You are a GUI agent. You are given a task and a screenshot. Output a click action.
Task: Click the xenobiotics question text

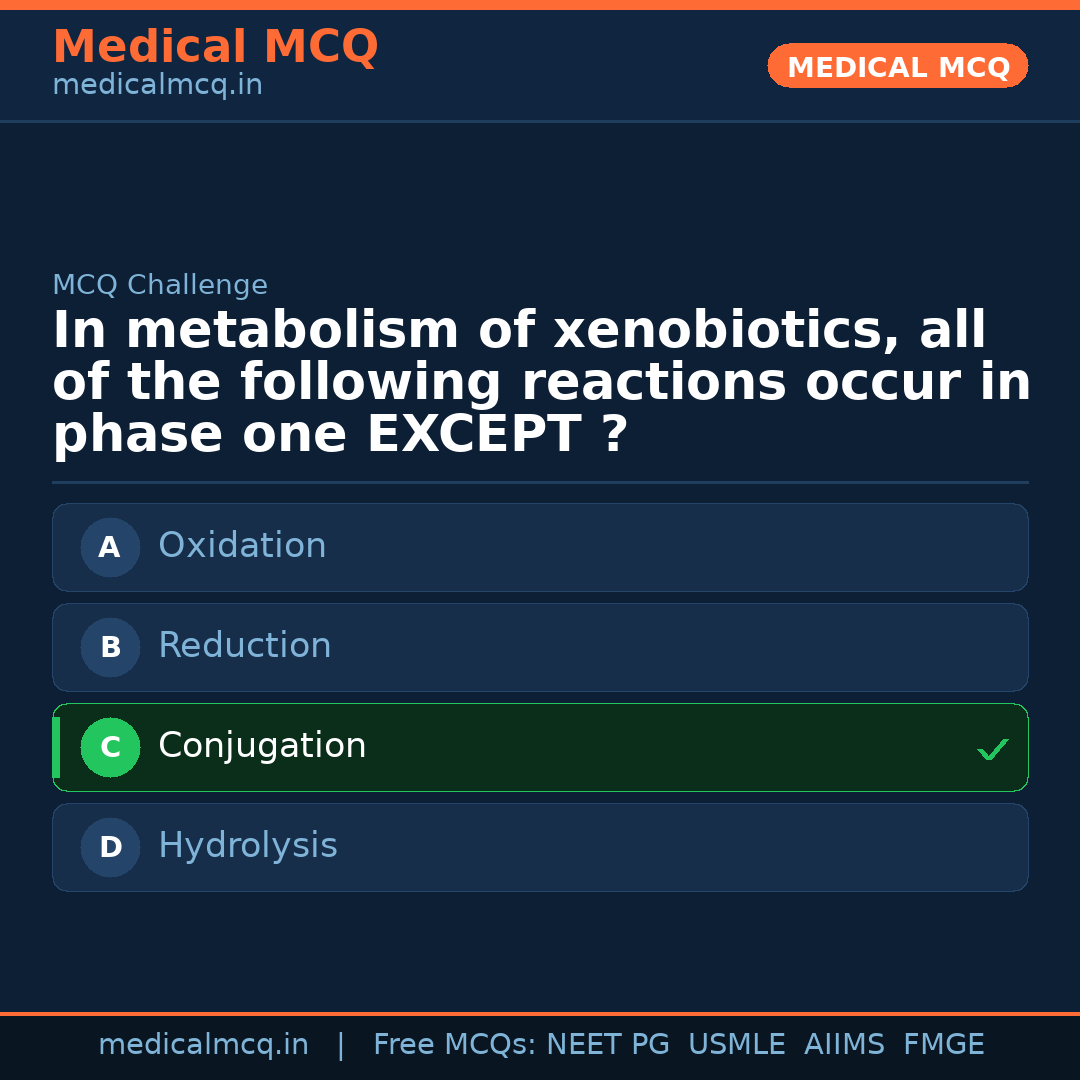[540, 383]
